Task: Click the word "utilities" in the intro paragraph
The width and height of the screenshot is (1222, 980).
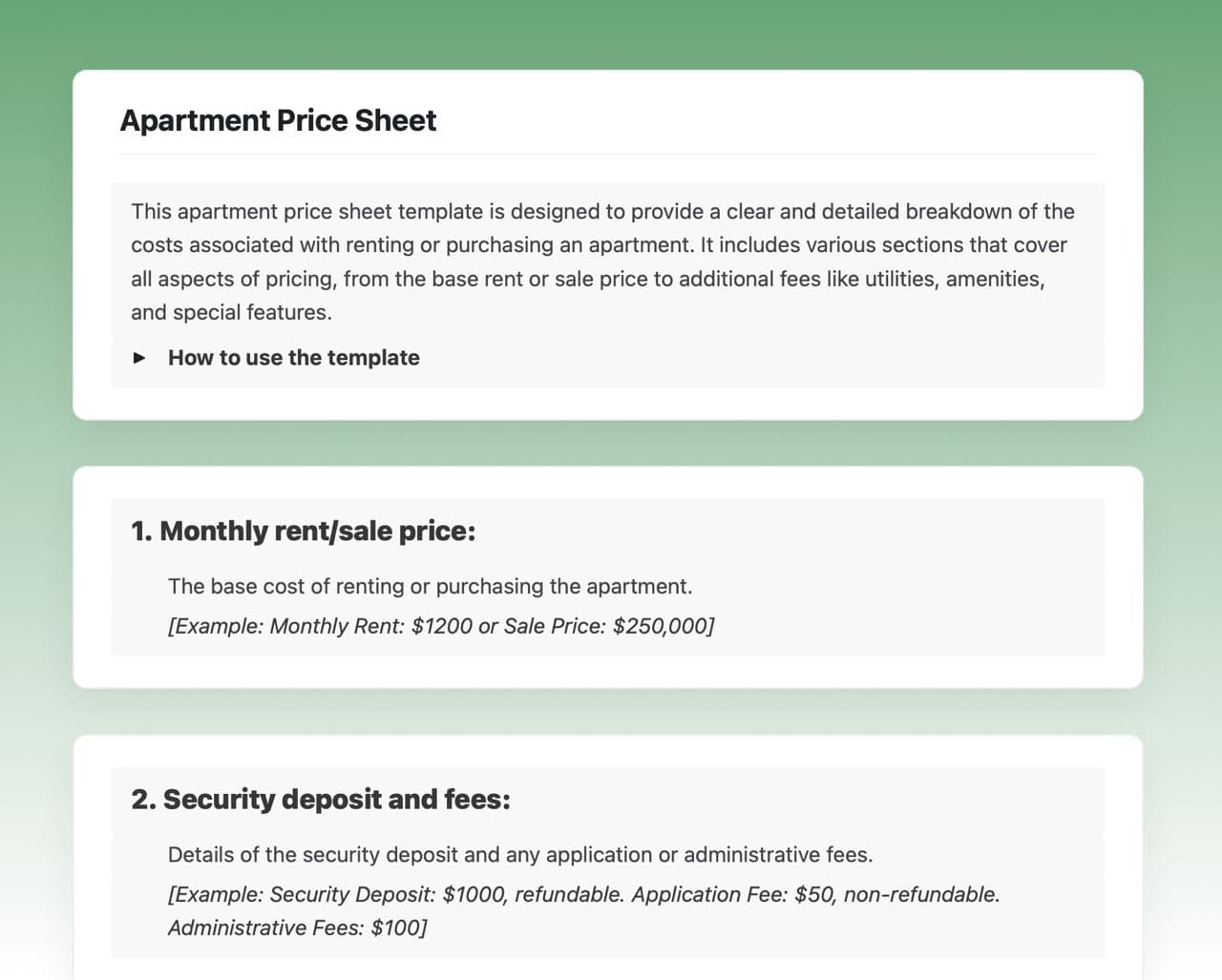Action: point(900,279)
